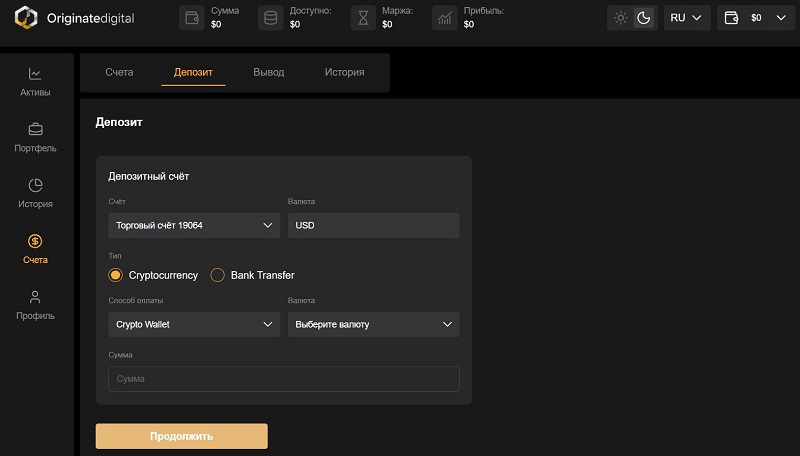
Task: Switch to the Счета tab
Action: tap(119, 72)
